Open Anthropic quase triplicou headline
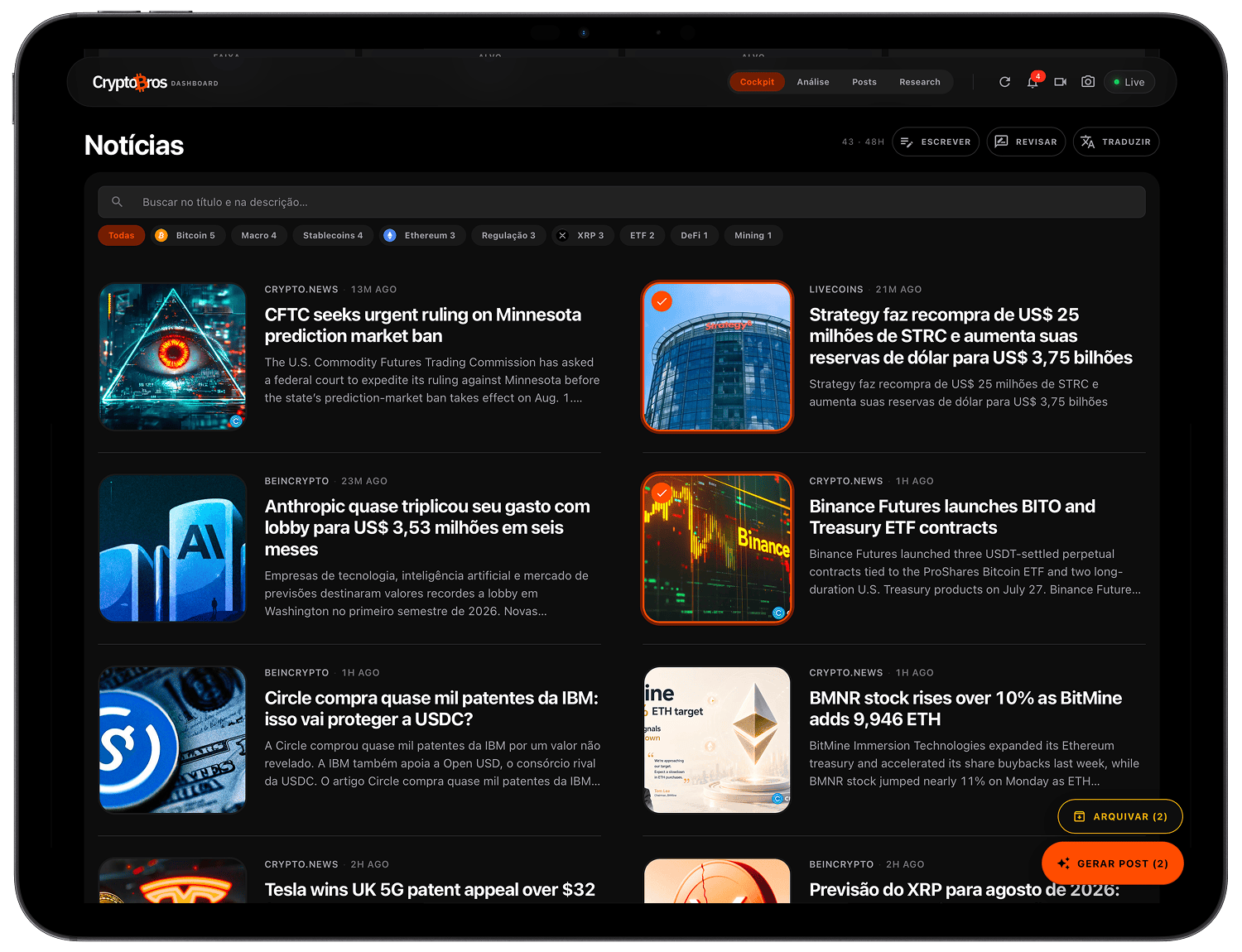This screenshot has height=952, width=1242. 427,528
